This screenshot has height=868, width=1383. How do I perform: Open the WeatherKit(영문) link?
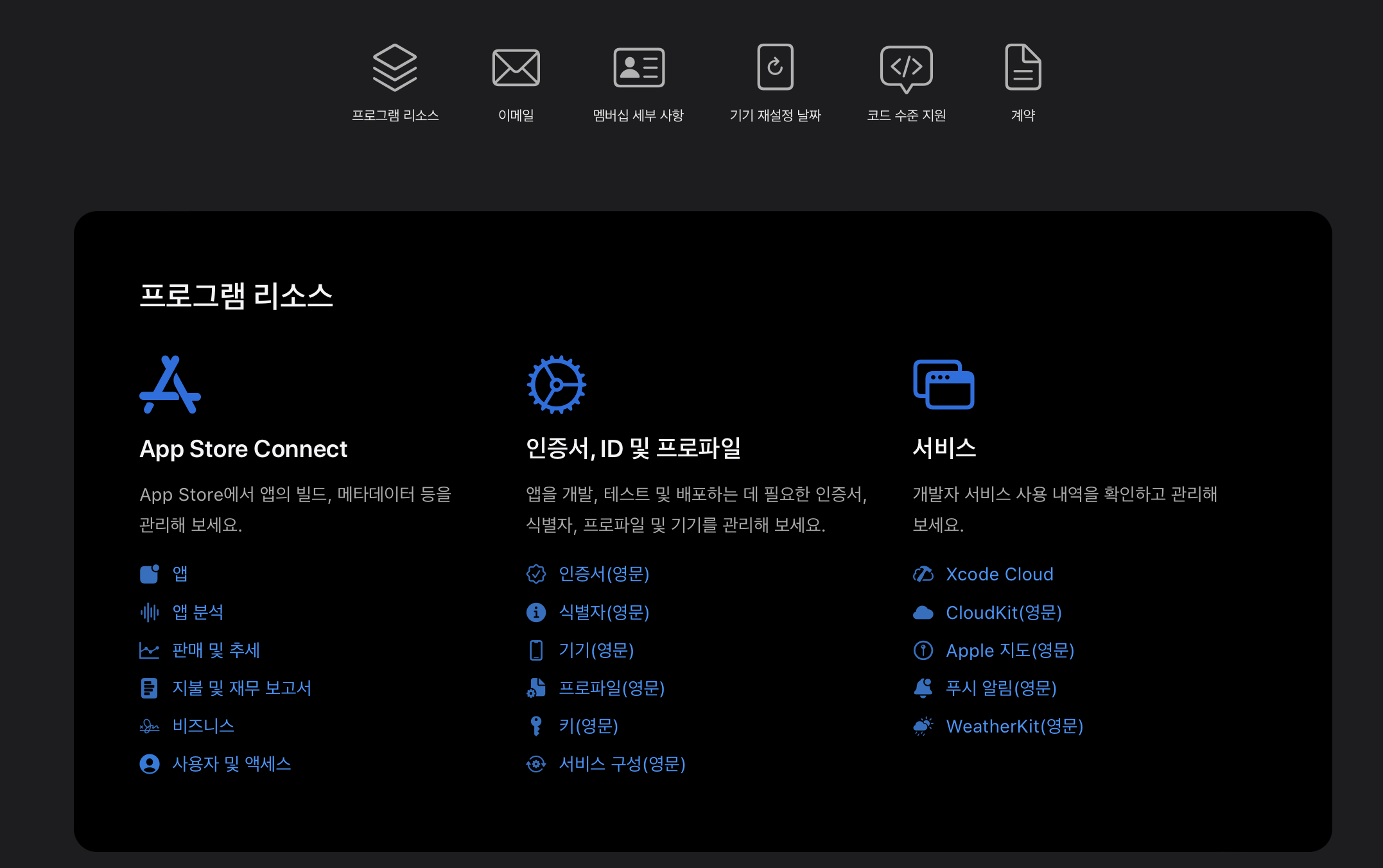click(x=1014, y=726)
